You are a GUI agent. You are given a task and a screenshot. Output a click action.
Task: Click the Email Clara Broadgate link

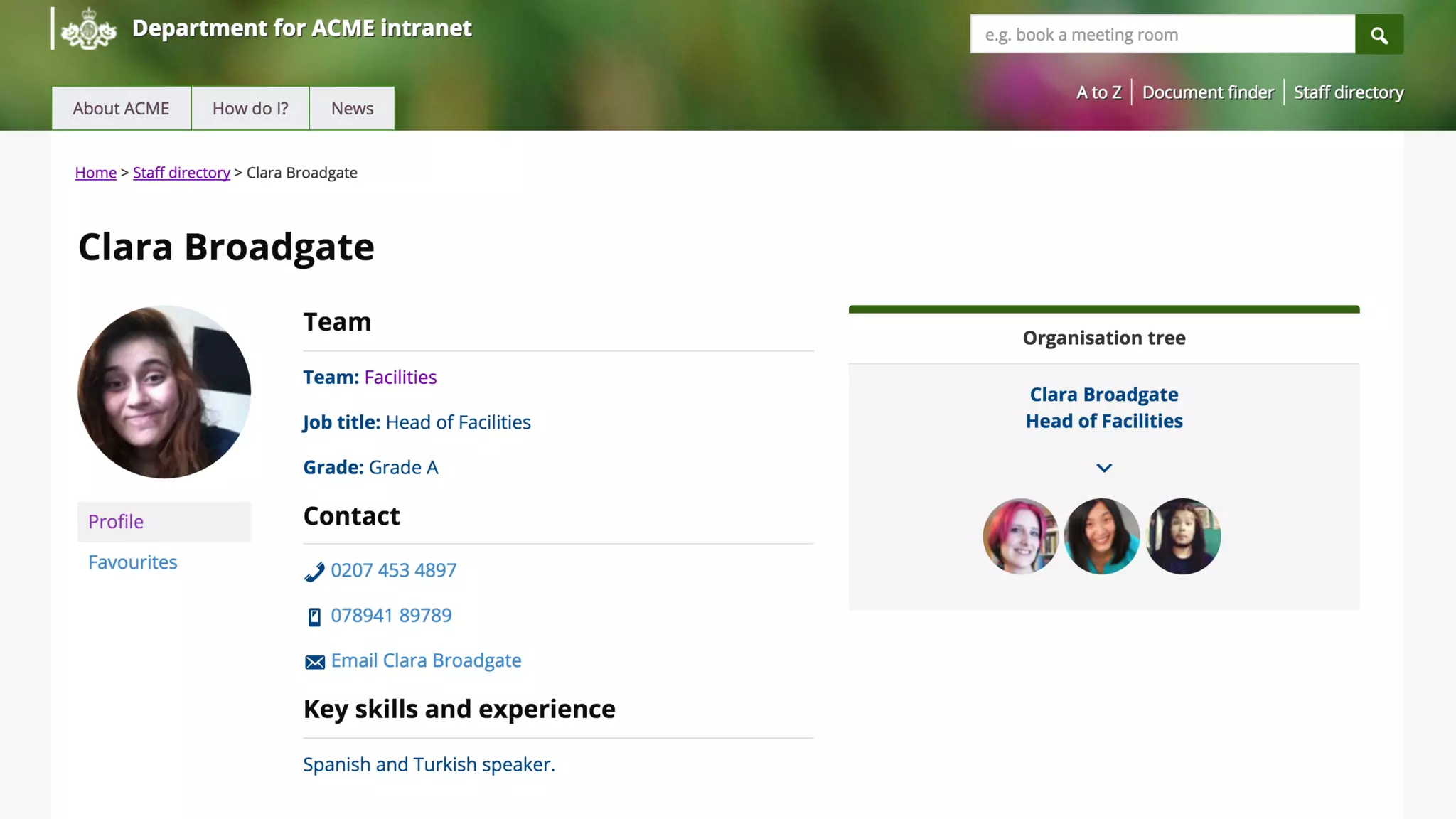point(426,660)
